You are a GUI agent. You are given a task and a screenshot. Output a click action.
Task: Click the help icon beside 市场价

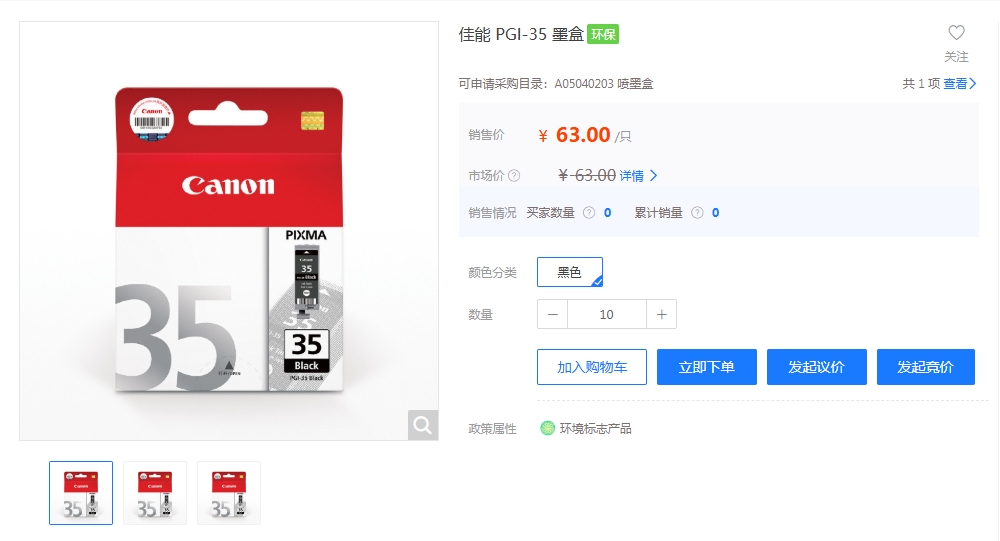[514, 175]
